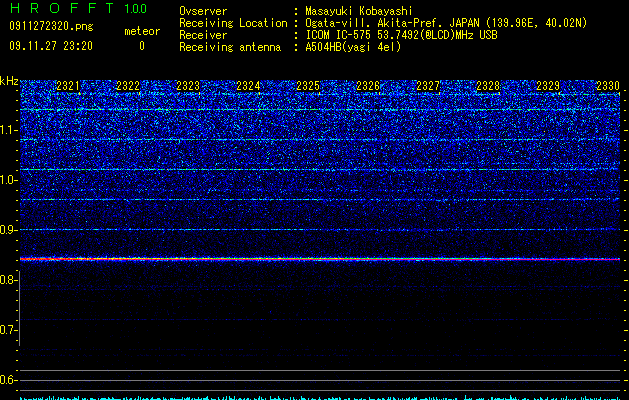The image size is (629, 400).
Task: Click the 2329 time marker
Action: (548, 86)
